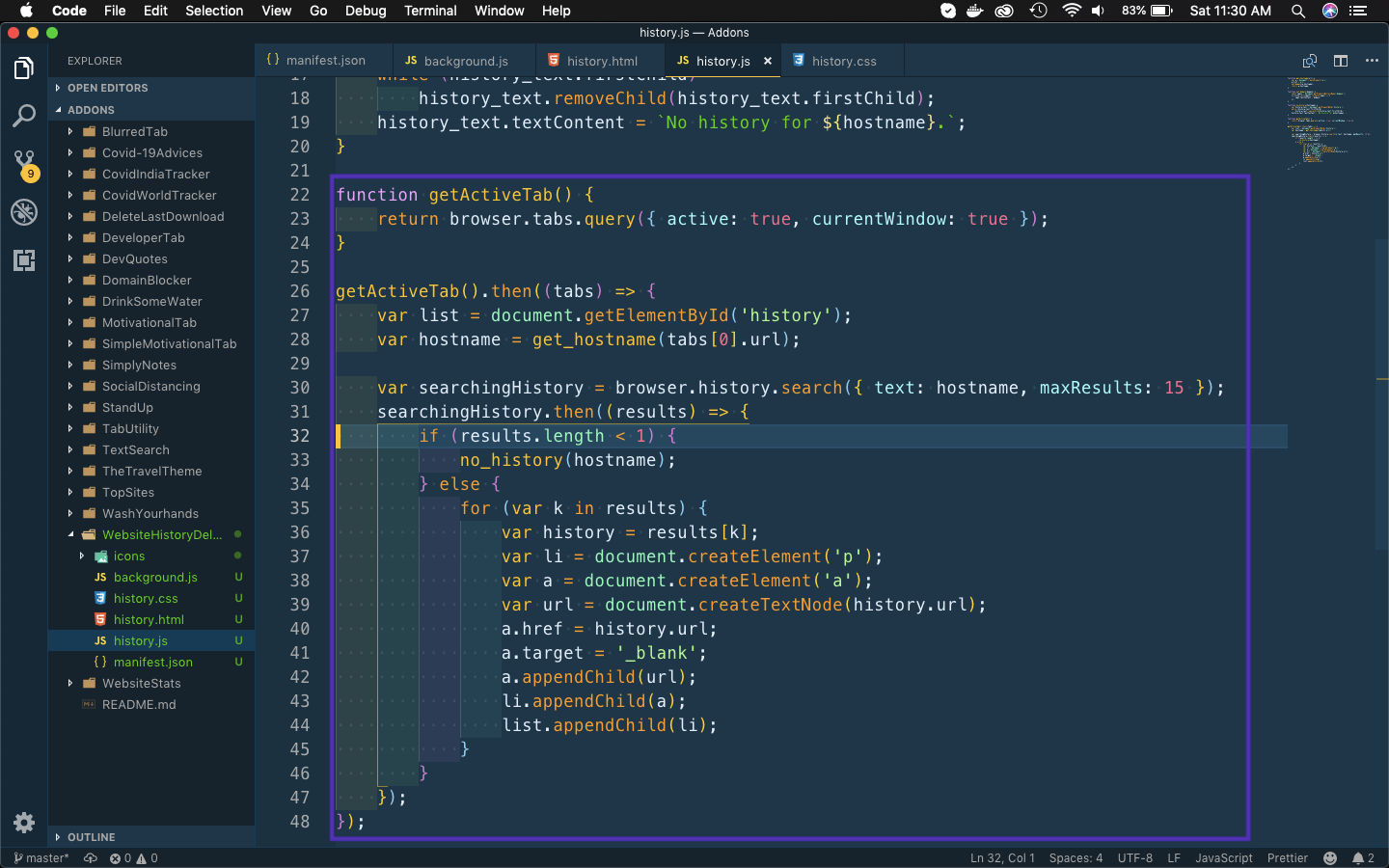Change indentation via Spaces: 4
Viewport: 1389px width, 868px height.
coord(1076,858)
